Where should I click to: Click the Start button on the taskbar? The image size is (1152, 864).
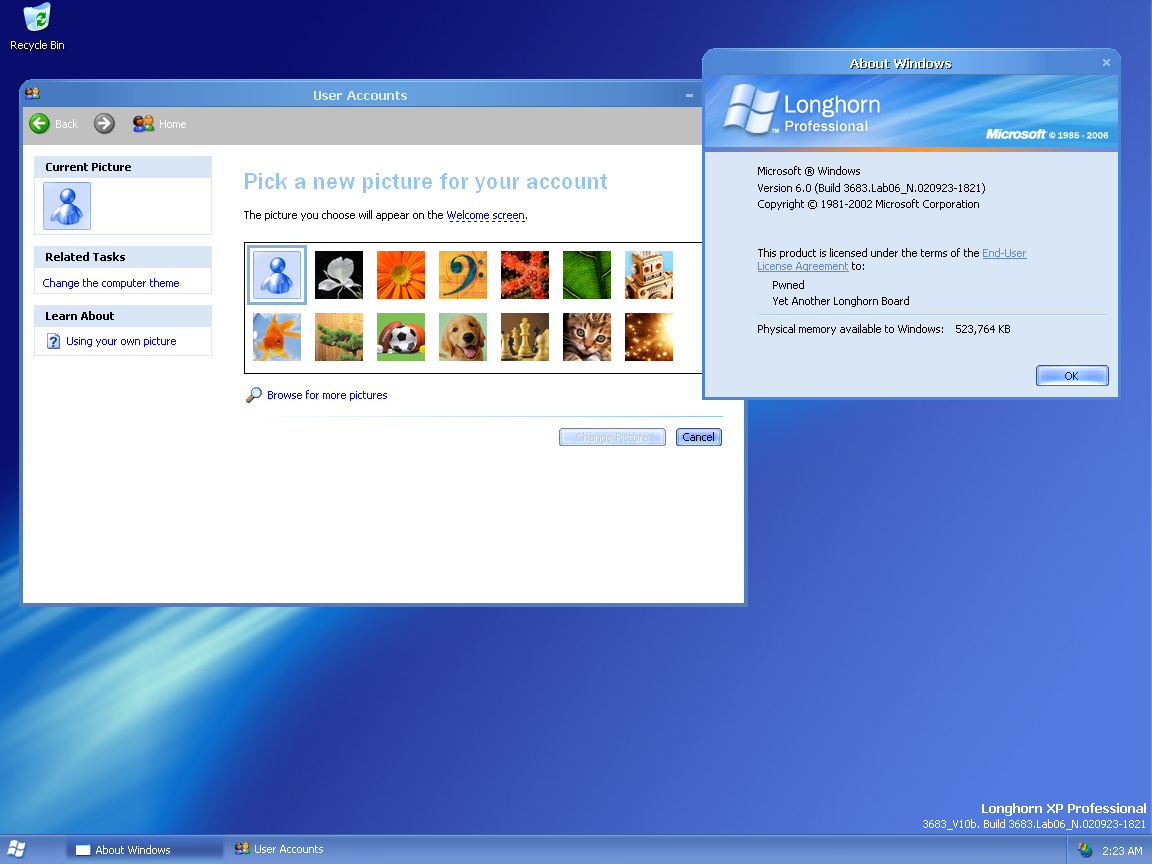[15, 848]
